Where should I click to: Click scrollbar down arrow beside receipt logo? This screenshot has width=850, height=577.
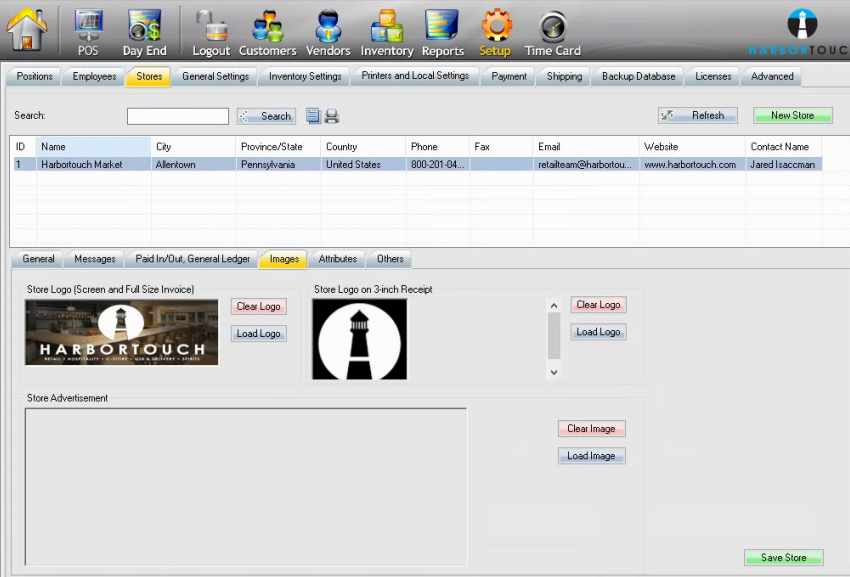[554, 372]
